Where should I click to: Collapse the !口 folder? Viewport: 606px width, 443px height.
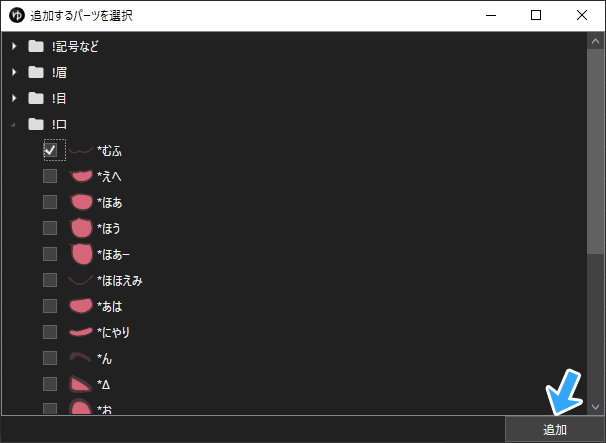13,125
